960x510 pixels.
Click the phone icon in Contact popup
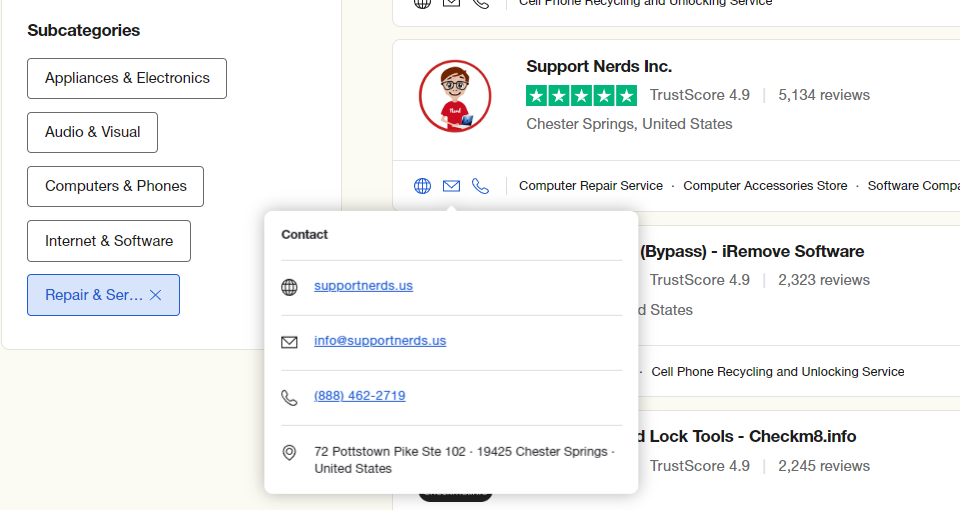point(289,398)
